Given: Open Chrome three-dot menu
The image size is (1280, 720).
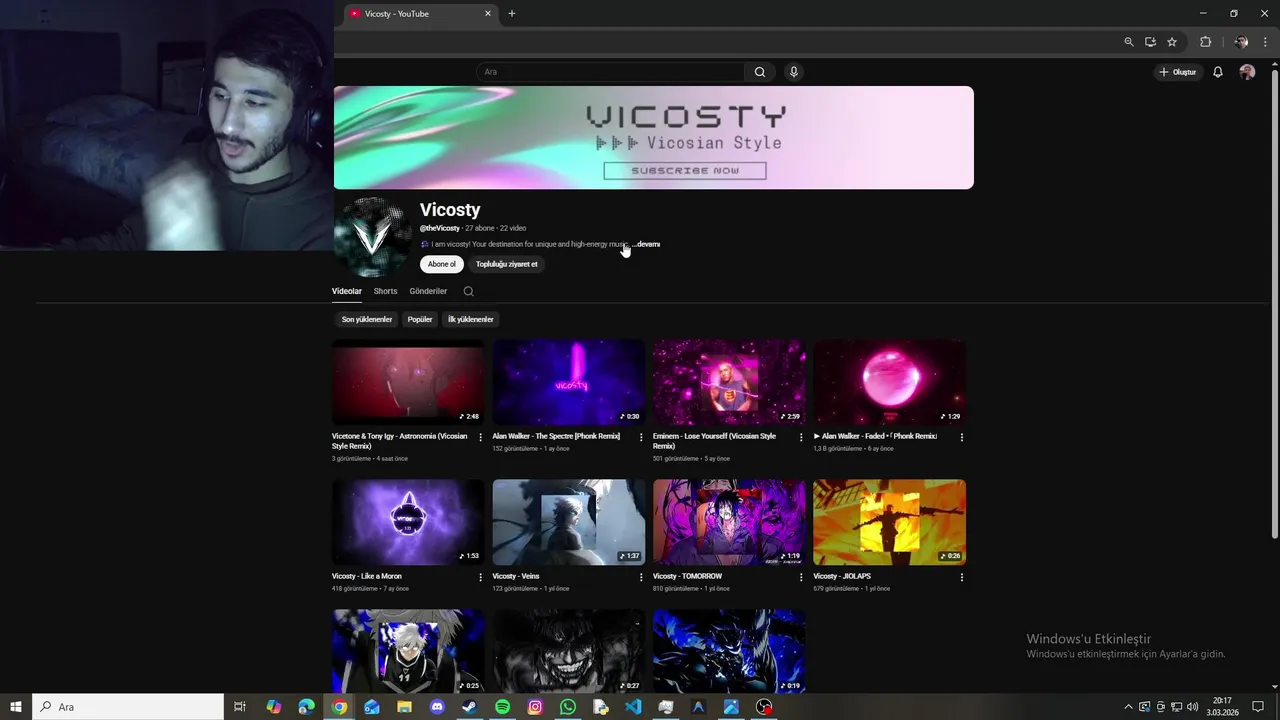Looking at the screenshot, I should coord(1265,42).
